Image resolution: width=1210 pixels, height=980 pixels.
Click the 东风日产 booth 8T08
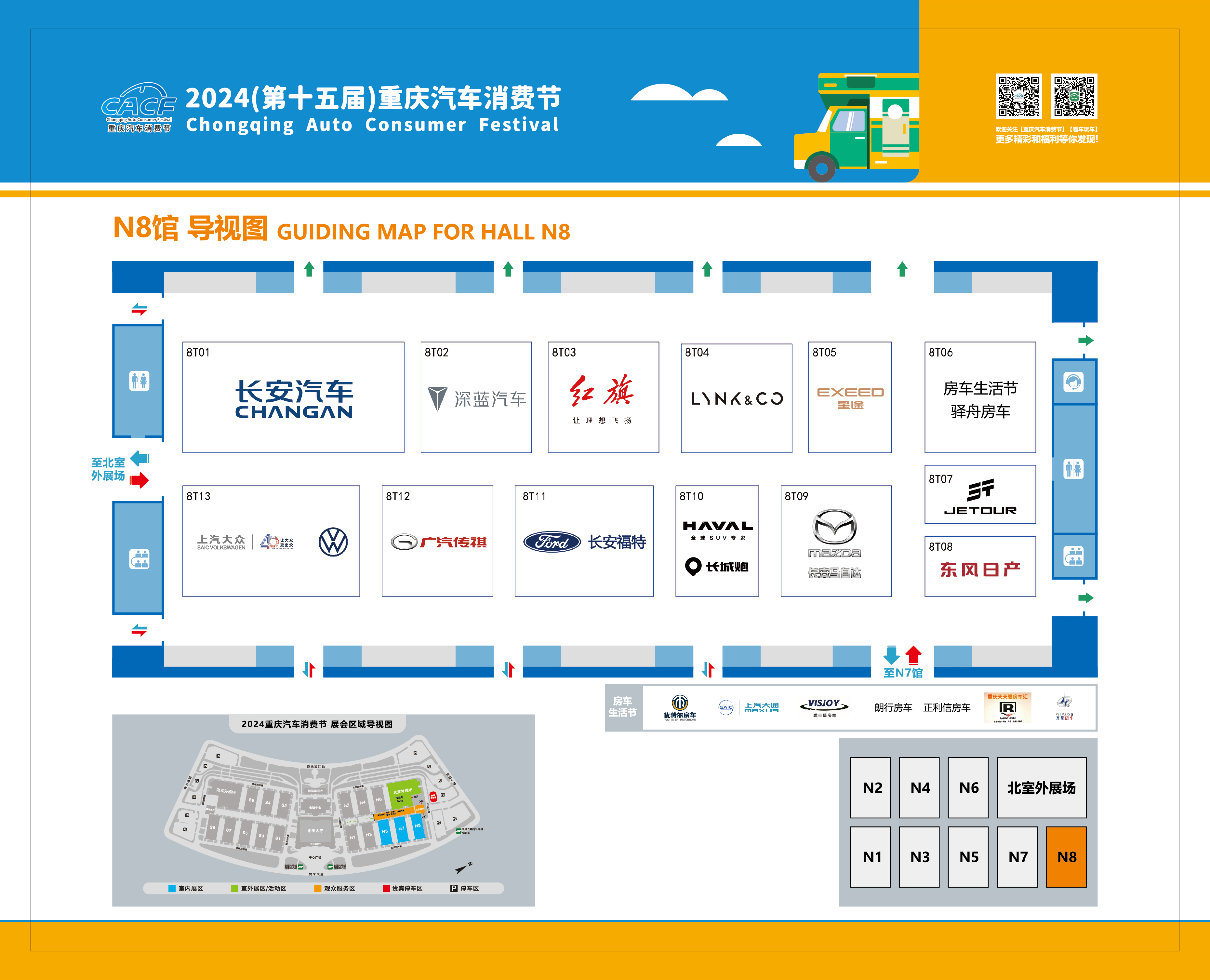tap(980, 567)
